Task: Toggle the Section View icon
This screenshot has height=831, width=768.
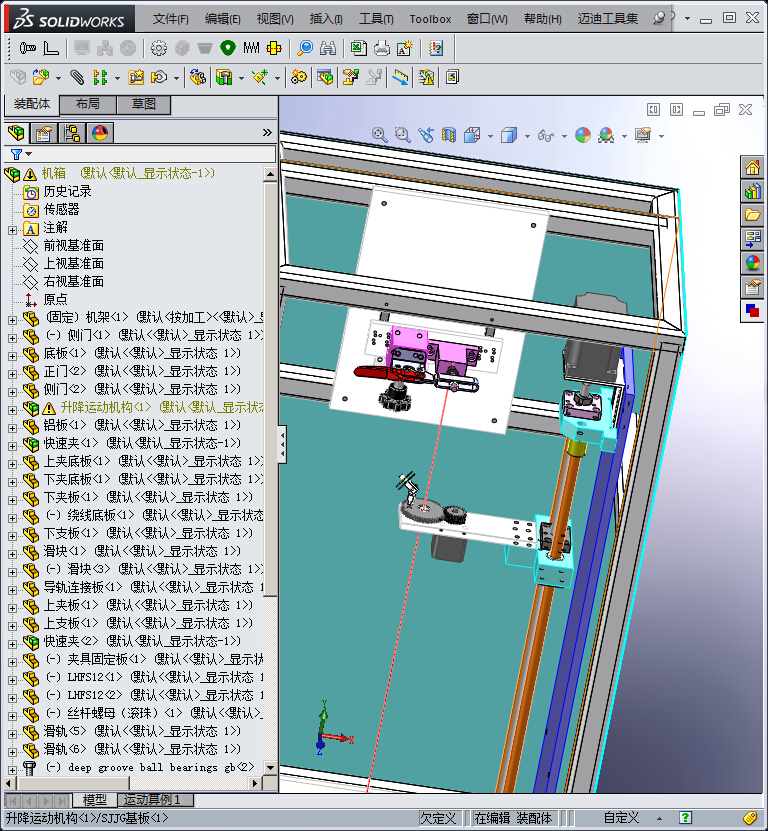Action: coord(448,135)
